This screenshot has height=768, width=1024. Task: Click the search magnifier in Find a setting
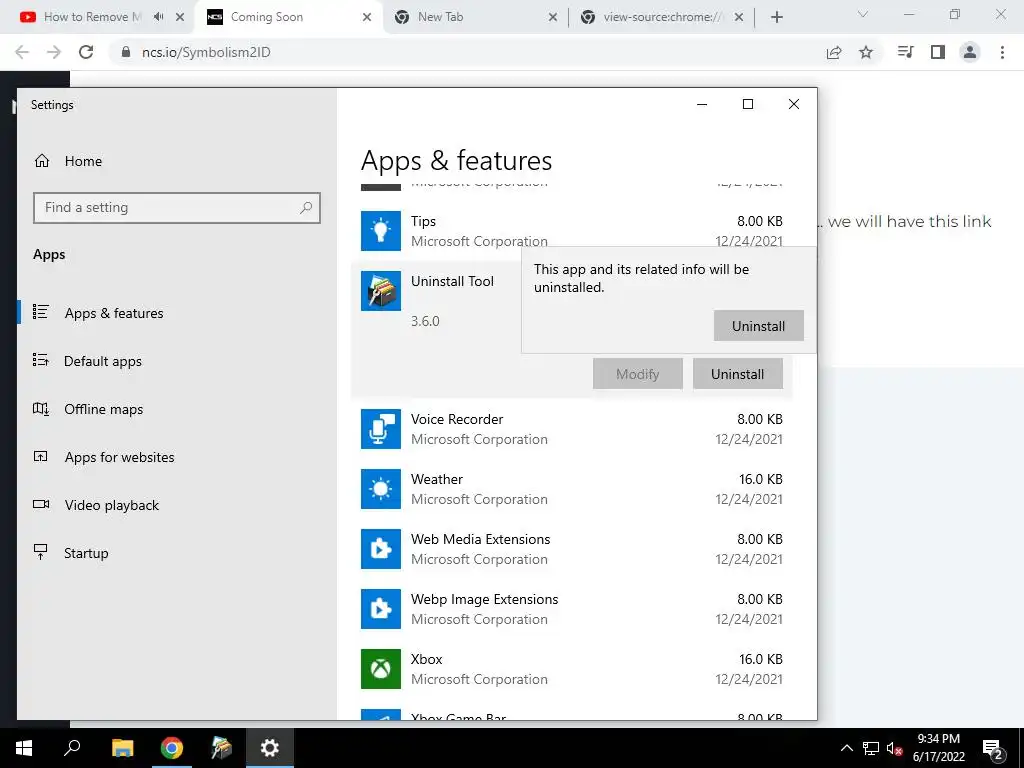pos(306,208)
